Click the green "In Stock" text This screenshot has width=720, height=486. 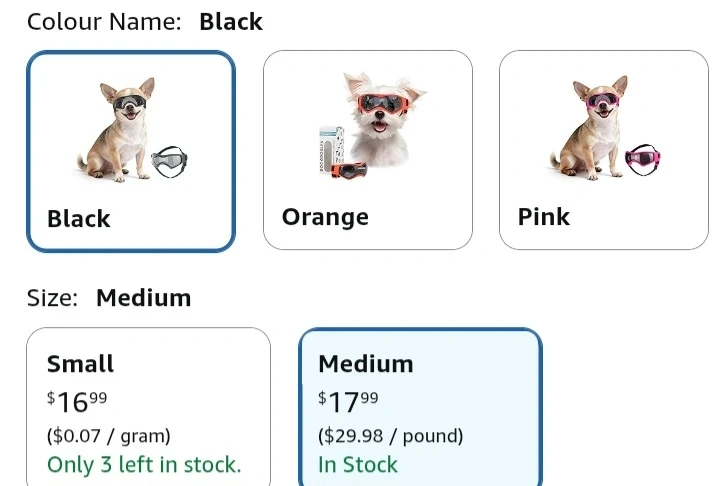click(x=357, y=465)
